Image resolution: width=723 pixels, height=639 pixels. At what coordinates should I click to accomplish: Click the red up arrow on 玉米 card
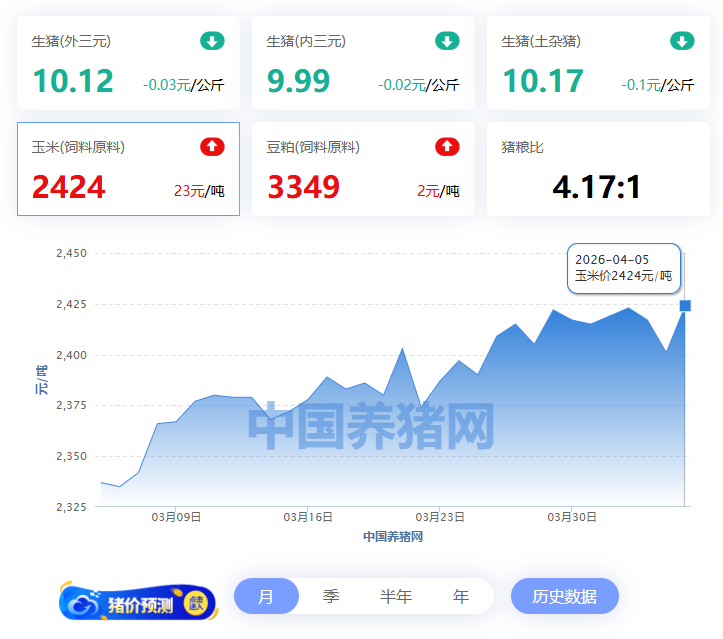[212, 147]
